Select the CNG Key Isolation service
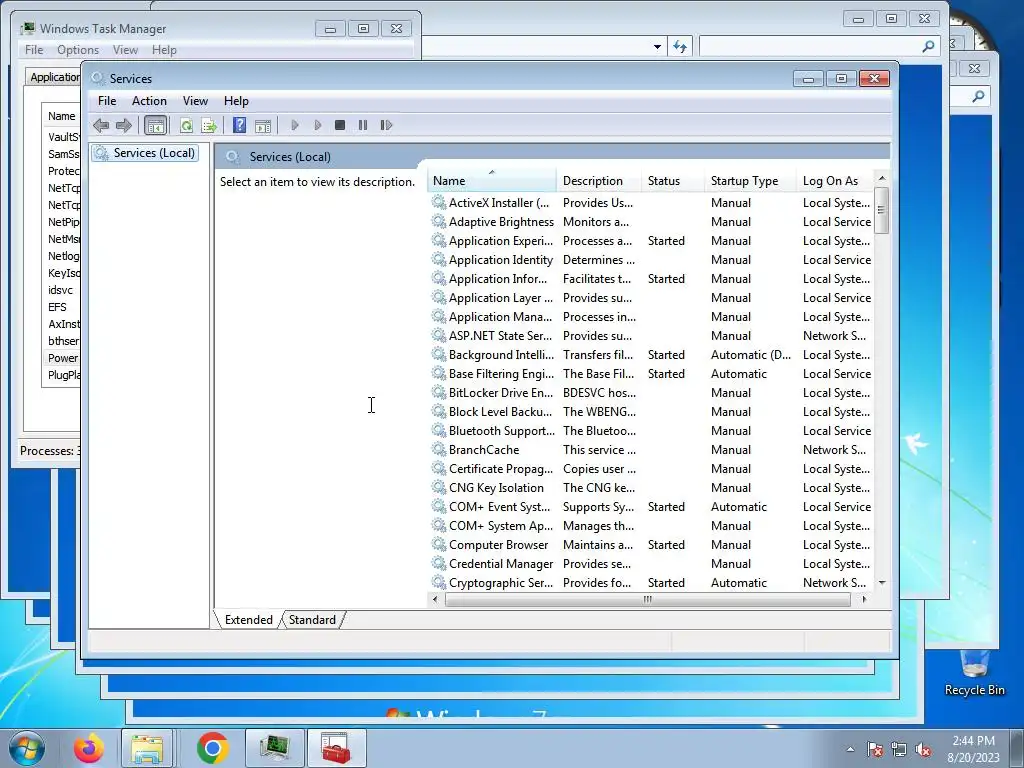Viewport: 1024px width, 768px height. coord(651,488)
